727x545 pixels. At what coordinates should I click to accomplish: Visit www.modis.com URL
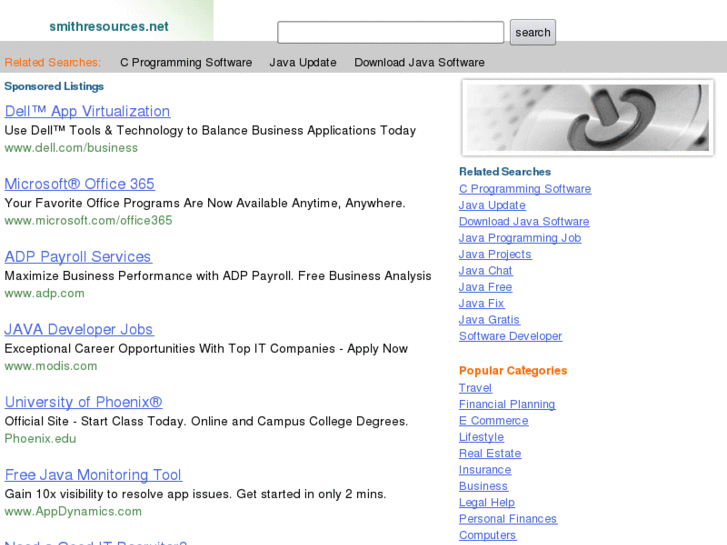point(51,366)
